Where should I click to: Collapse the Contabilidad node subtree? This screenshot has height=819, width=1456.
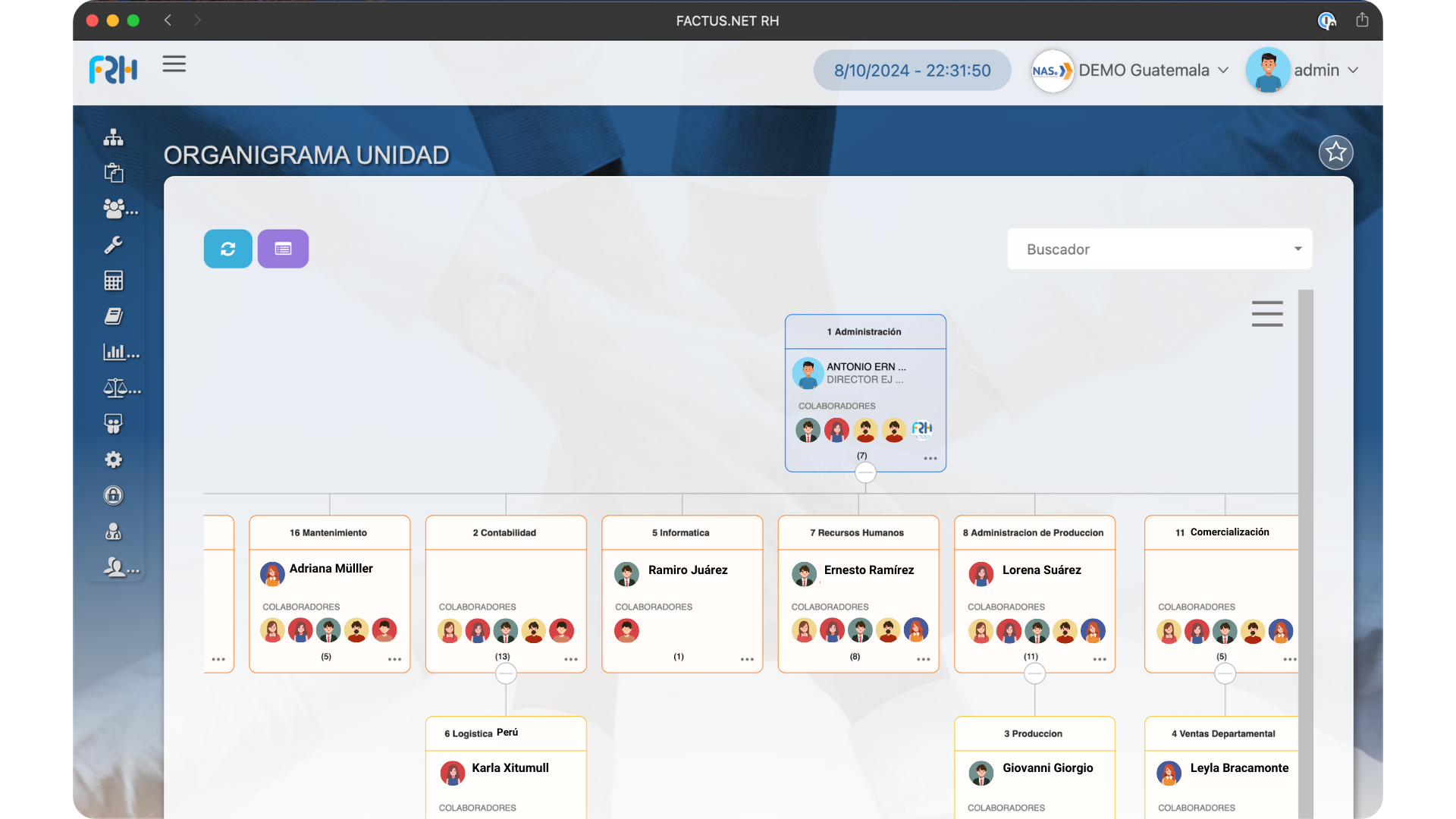(x=506, y=673)
